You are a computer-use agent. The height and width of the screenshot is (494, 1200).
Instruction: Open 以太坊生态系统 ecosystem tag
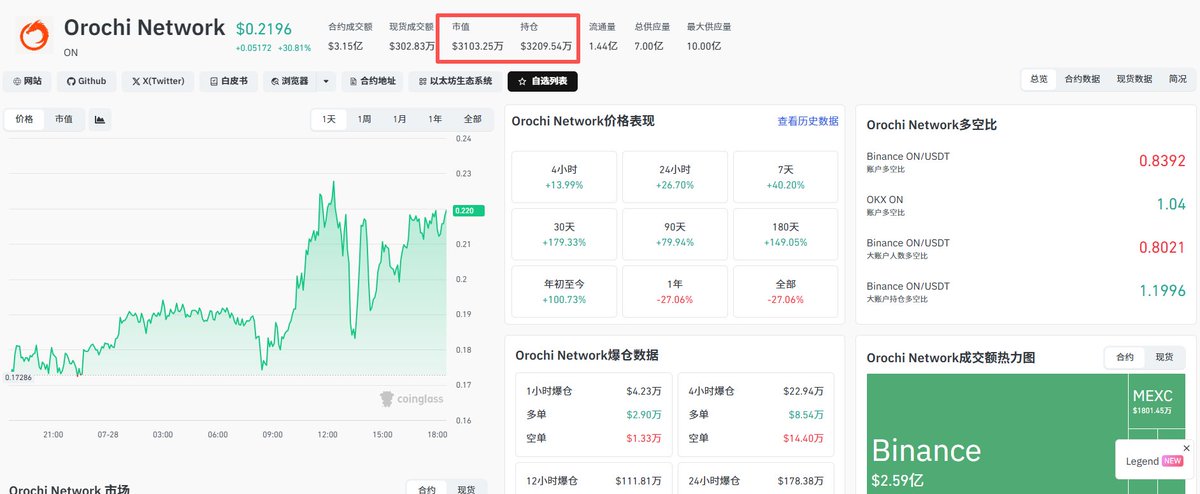[x=455, y=81]
